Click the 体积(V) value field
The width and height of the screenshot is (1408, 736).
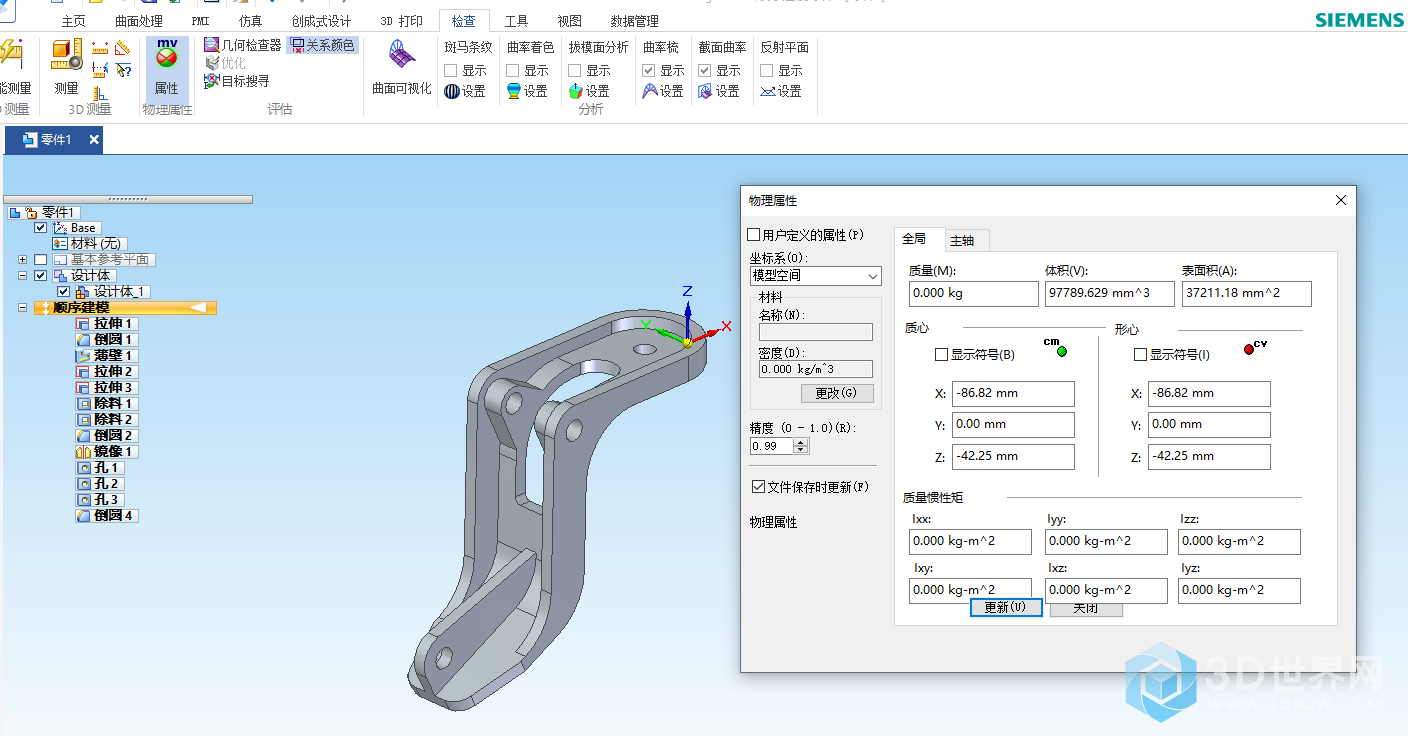pyautogui.click(x=1110, y=293)
